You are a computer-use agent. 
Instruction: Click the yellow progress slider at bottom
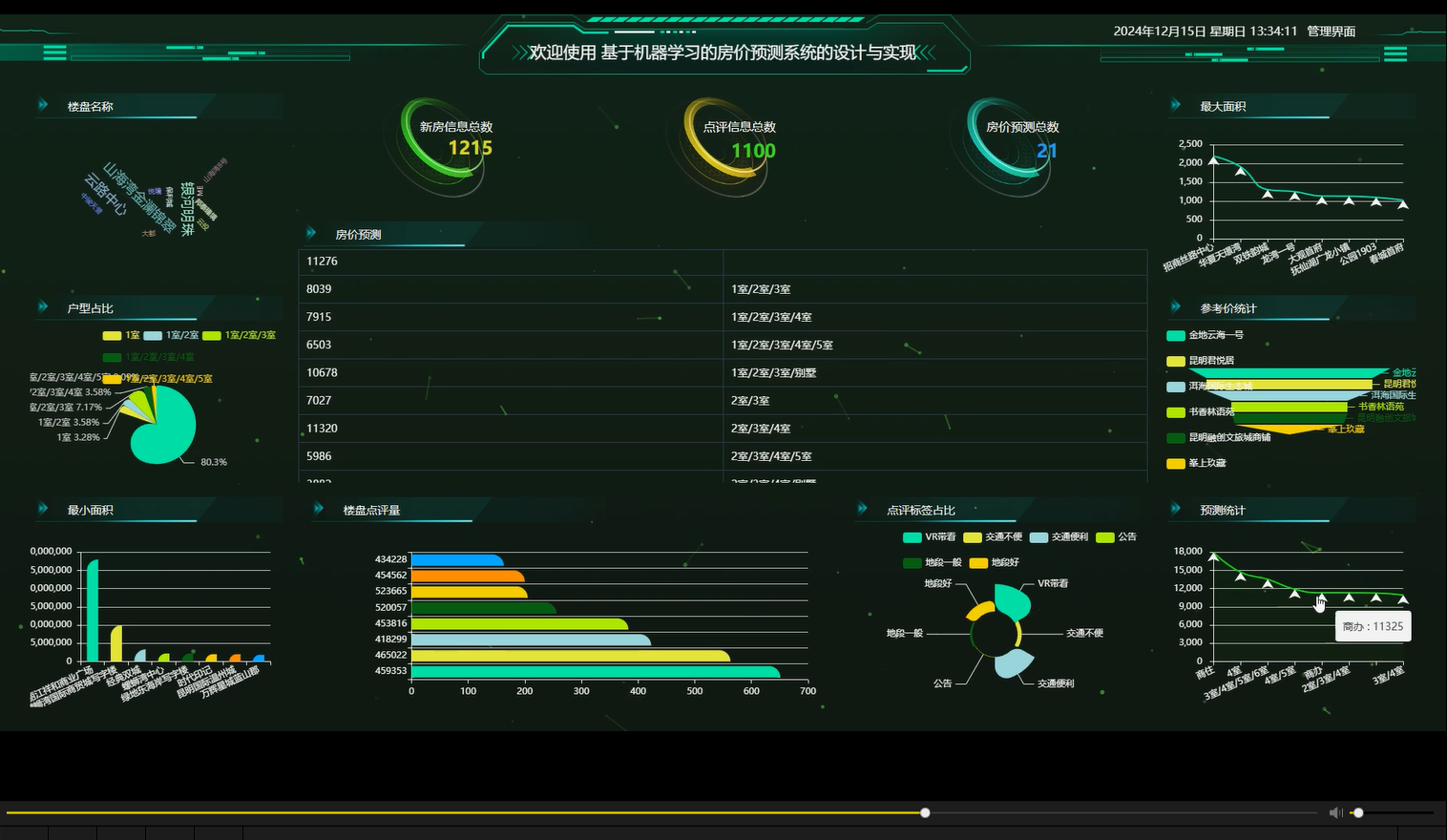(x=923, y=812)
